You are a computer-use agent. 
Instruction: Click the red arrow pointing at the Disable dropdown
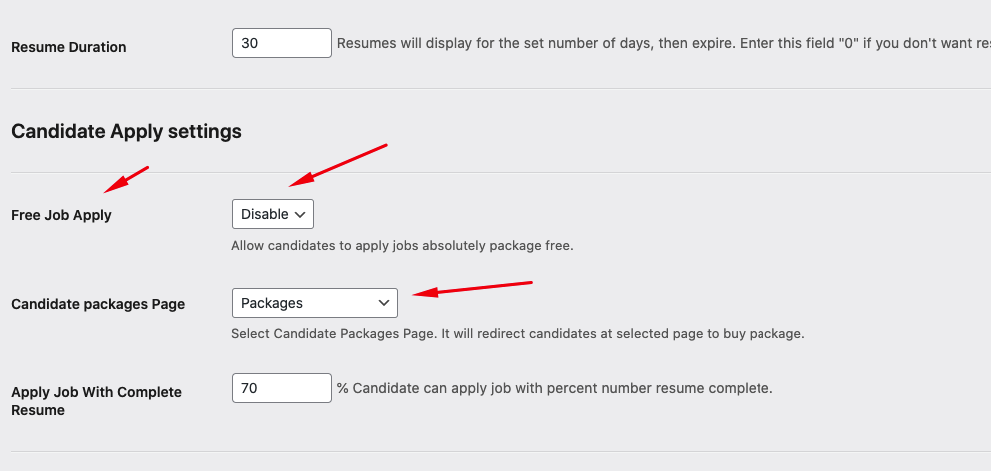338,165
